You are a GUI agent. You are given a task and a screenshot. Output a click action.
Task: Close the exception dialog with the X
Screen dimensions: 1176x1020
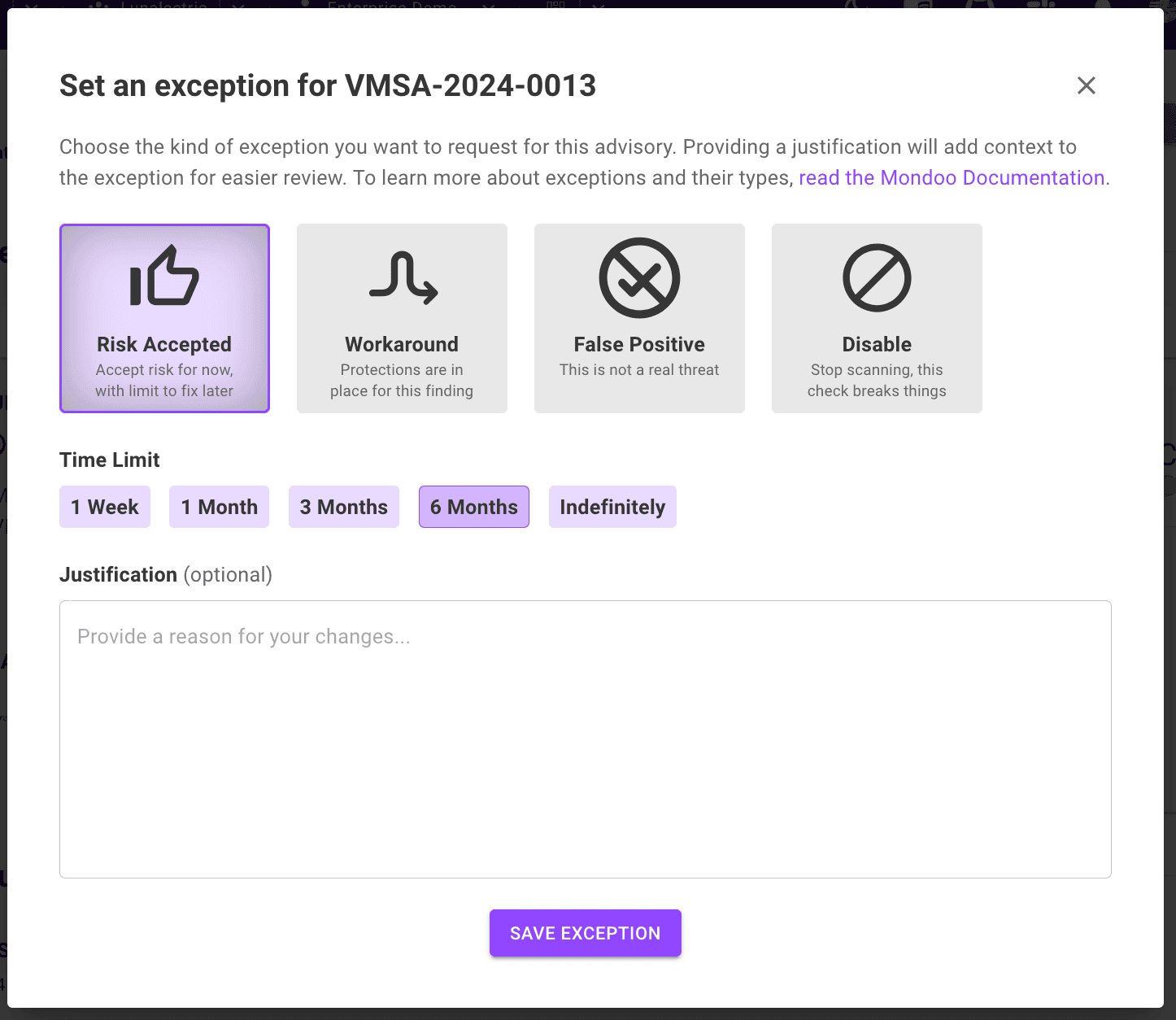click(x=1086, y=85)
